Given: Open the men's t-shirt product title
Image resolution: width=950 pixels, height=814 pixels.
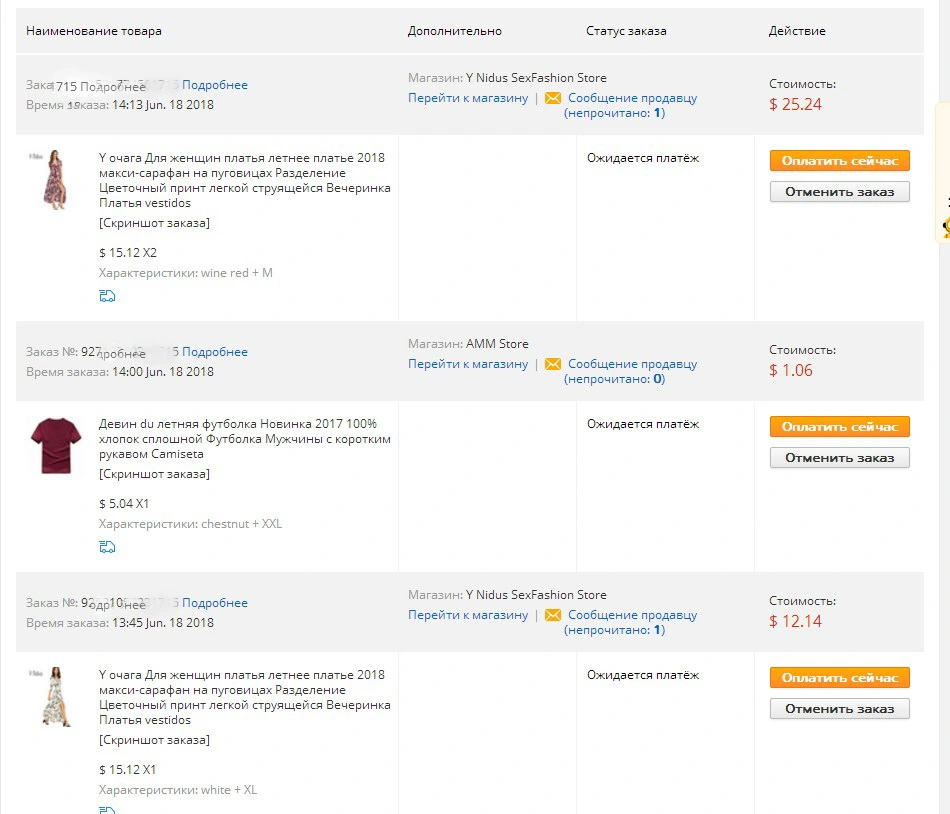Looking at the screenshot, I should (245, 438).
